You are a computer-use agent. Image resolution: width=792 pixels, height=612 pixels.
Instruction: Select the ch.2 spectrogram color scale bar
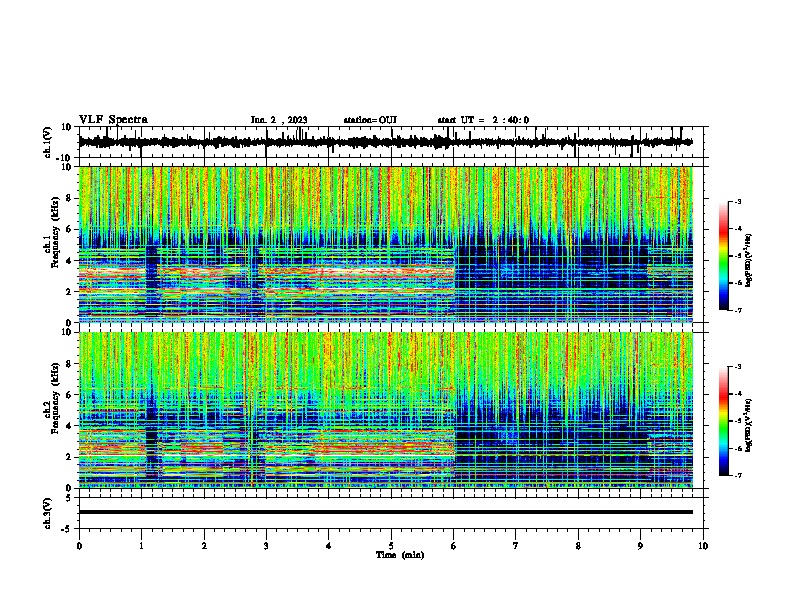(723, 421)
